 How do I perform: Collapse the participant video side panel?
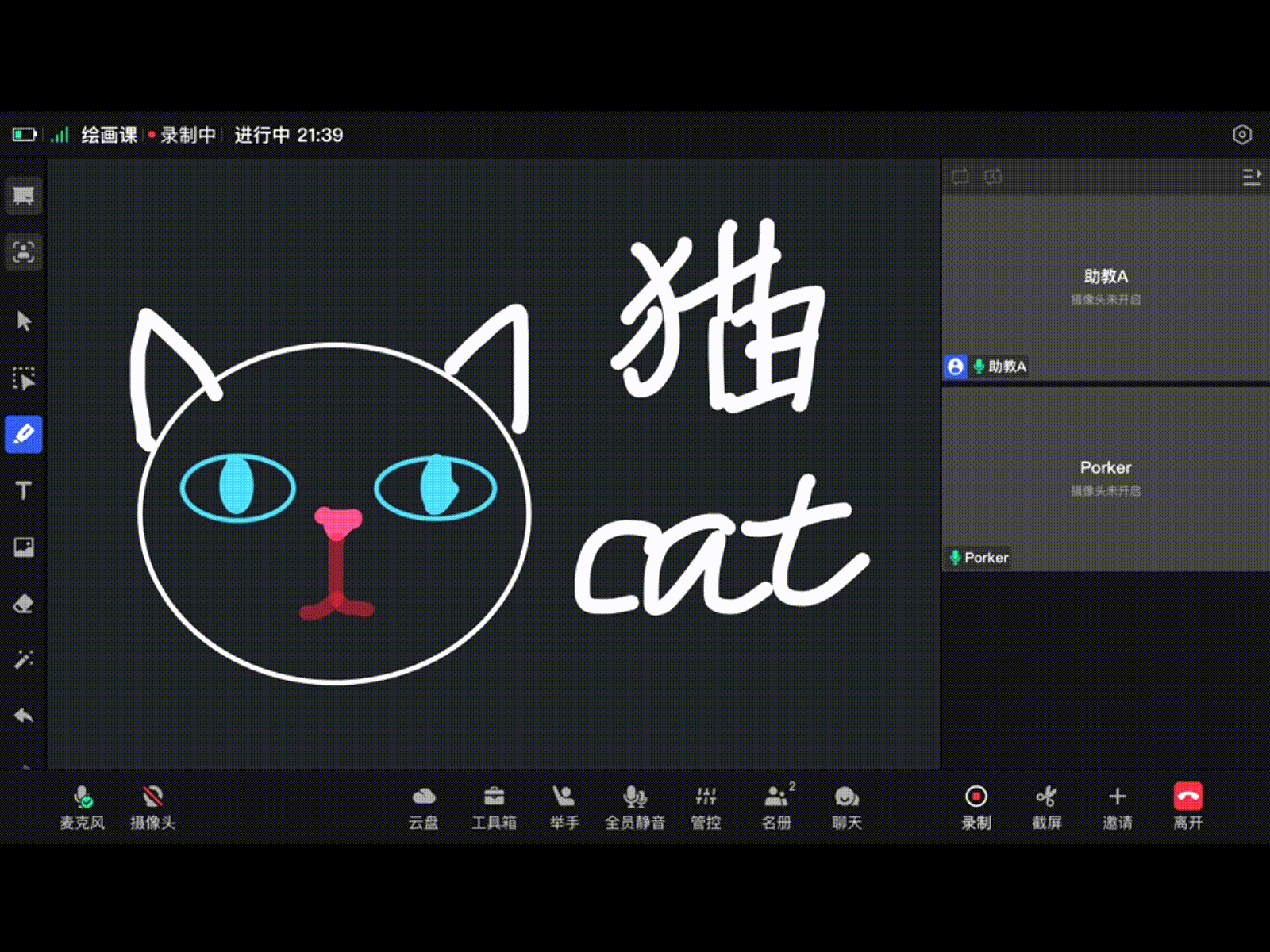click(x=1251, y=176)
